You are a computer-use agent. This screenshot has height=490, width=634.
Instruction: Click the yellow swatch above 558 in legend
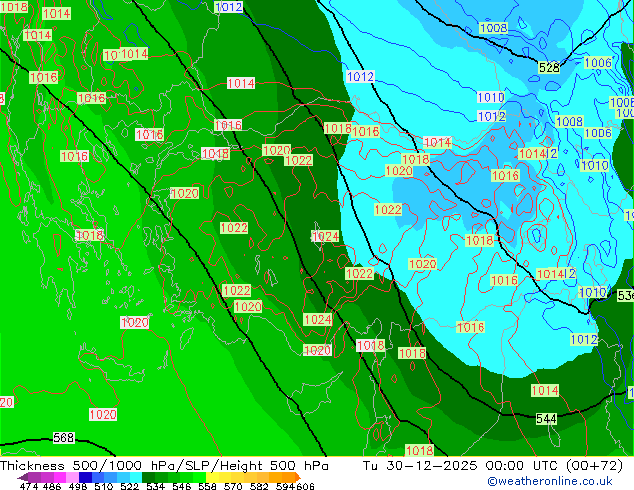[x=212, y=477]
